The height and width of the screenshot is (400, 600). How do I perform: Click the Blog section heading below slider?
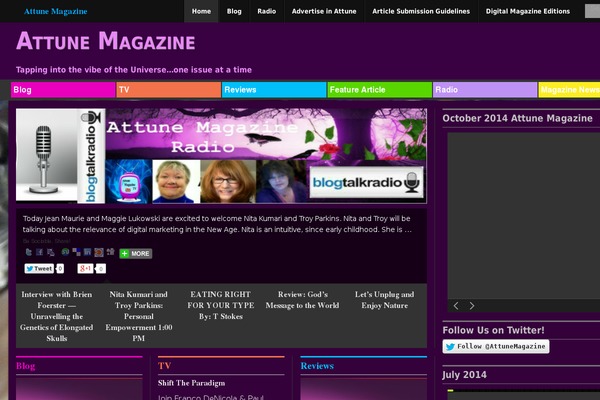pyautogui.click(x=26, y=366)
